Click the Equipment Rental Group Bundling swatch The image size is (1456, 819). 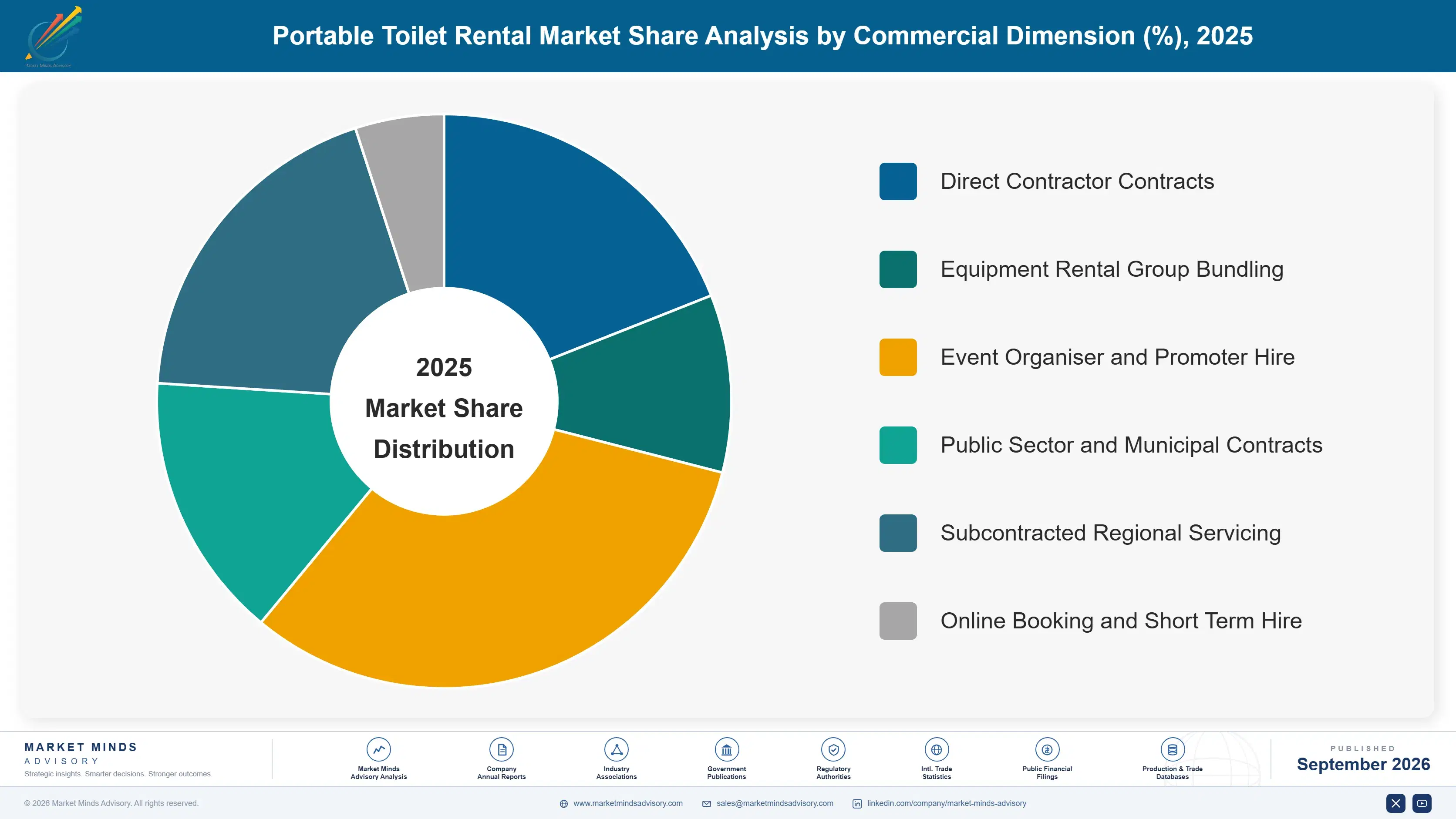pos(897,269)
